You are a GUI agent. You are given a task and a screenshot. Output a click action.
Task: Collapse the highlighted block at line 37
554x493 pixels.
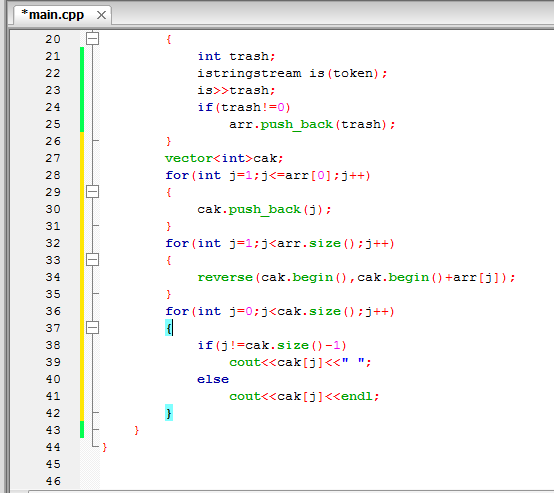93,328
